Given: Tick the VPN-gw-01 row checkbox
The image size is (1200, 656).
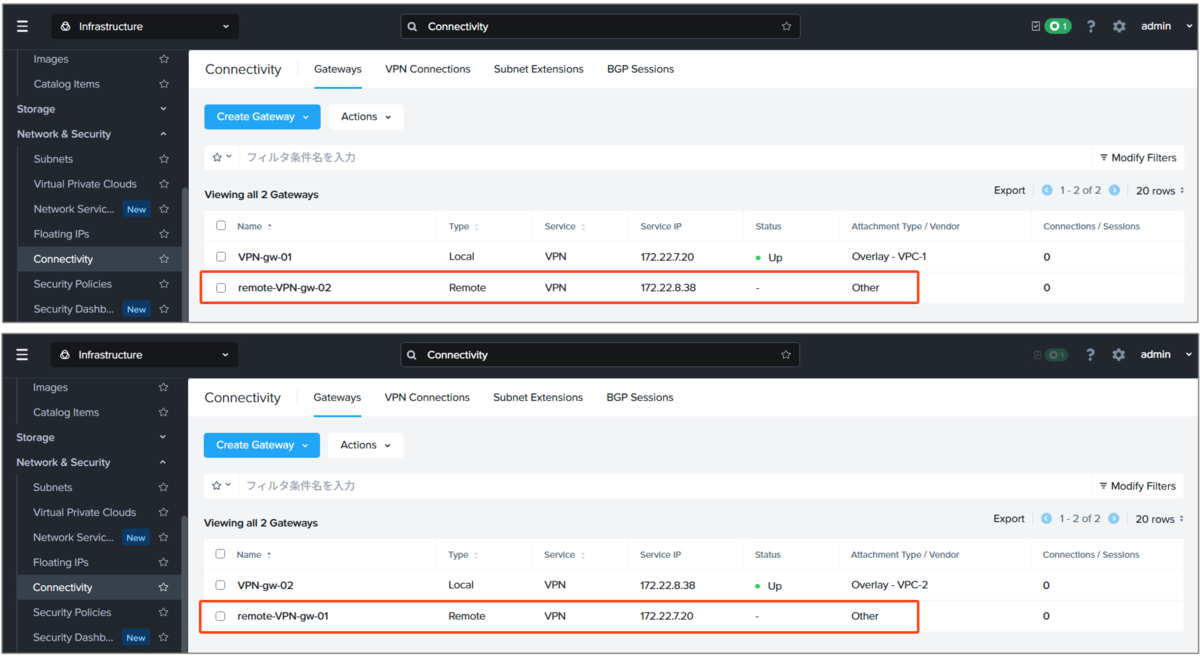Looking at the screenshot, I should pyautogui.click(x=221, y=257).
